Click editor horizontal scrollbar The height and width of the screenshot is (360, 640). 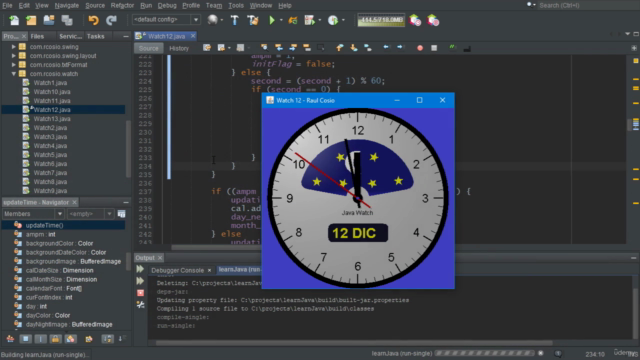[216, 247]
